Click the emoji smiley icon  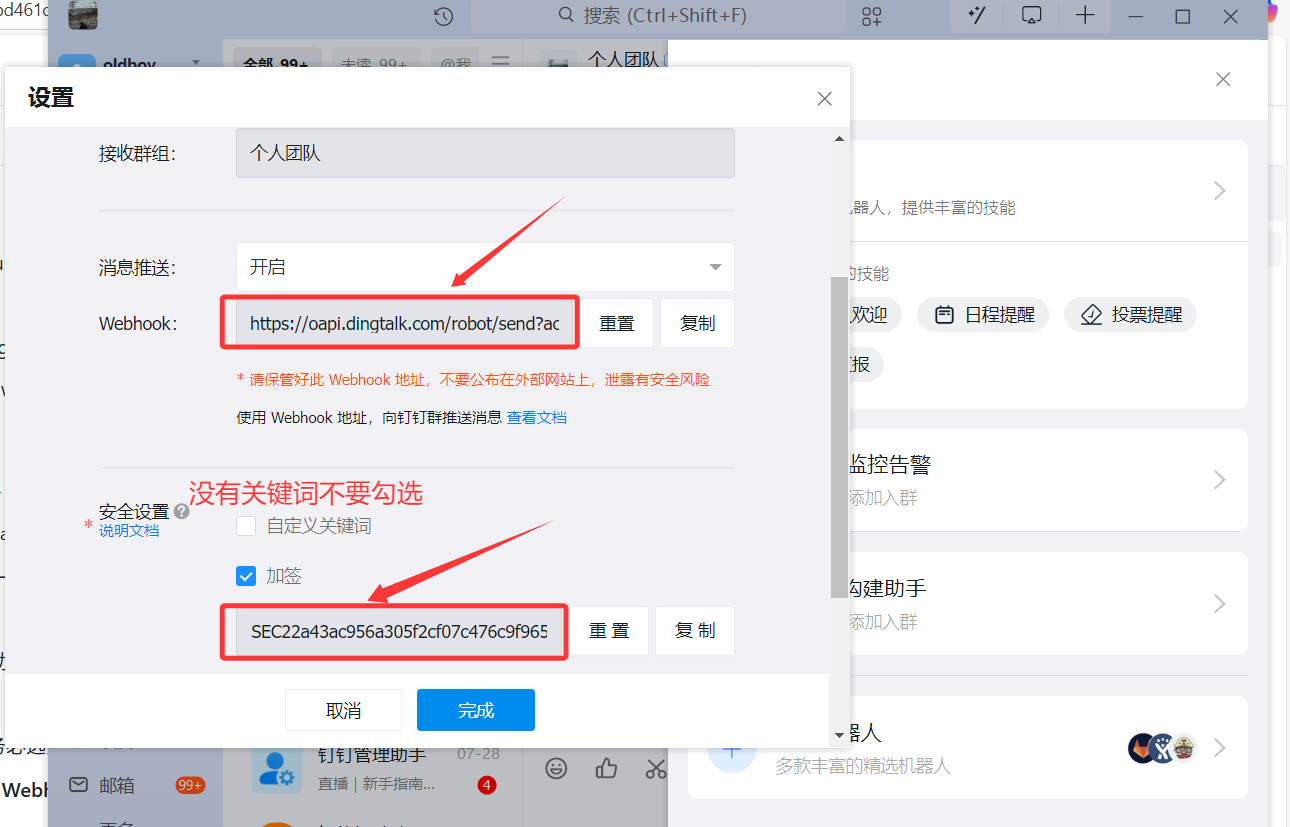point(556,768)
